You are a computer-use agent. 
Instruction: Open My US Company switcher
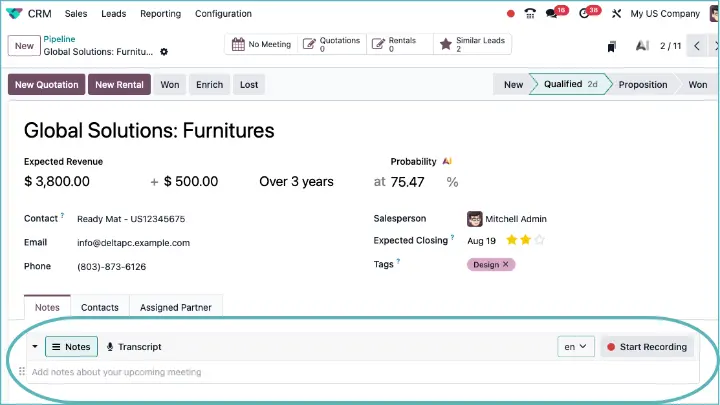point(665,14)
